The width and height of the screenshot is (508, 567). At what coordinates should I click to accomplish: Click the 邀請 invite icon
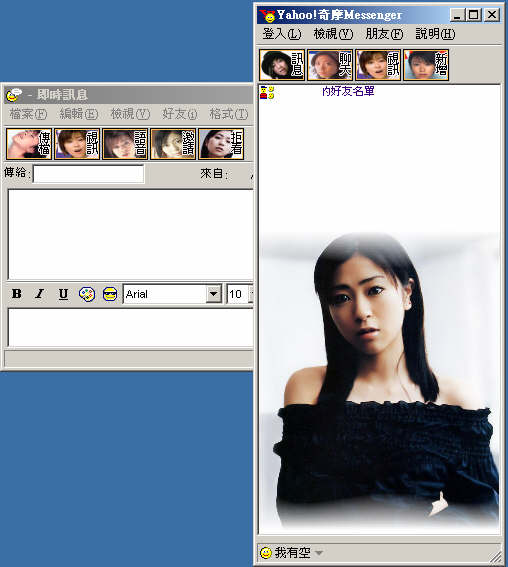(x=173, y=144)
